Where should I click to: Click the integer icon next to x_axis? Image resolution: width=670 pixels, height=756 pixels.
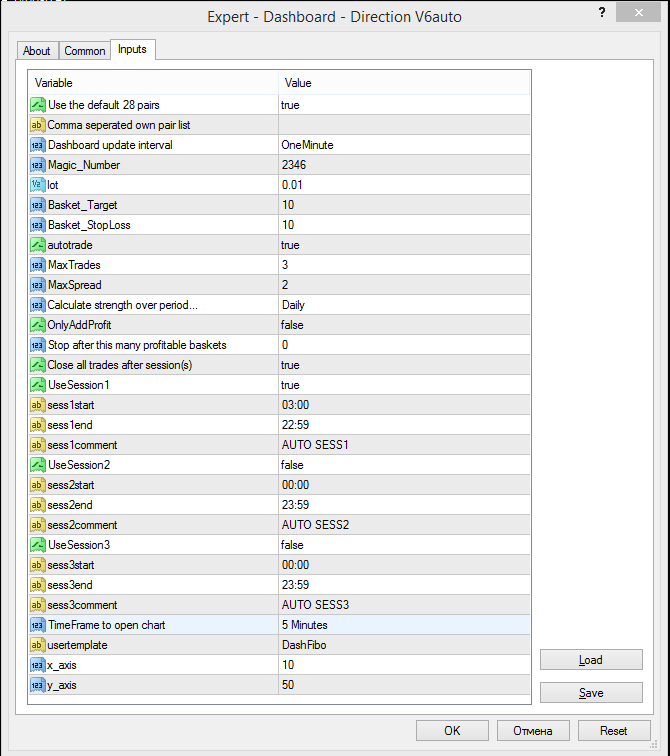[37, 665]
